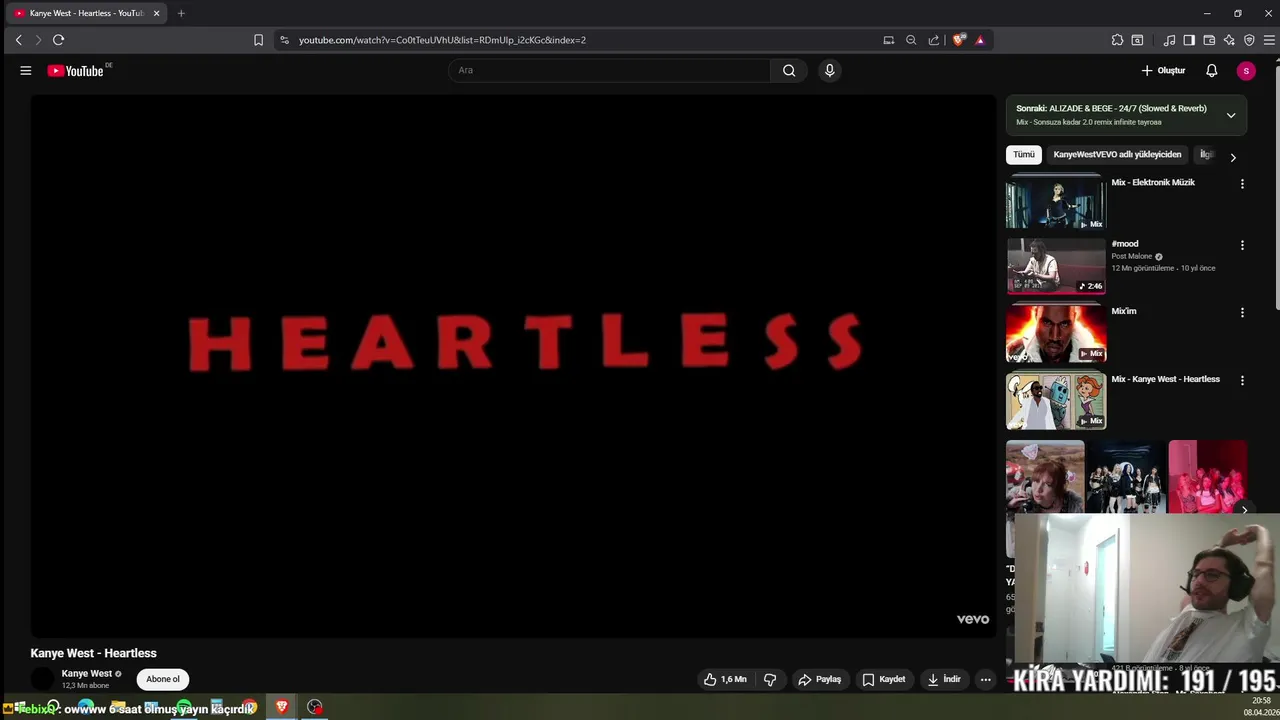
Task: Advance the Shorts shelf with its arrow
Action: pyautogui.click(x=1244, y=510)
